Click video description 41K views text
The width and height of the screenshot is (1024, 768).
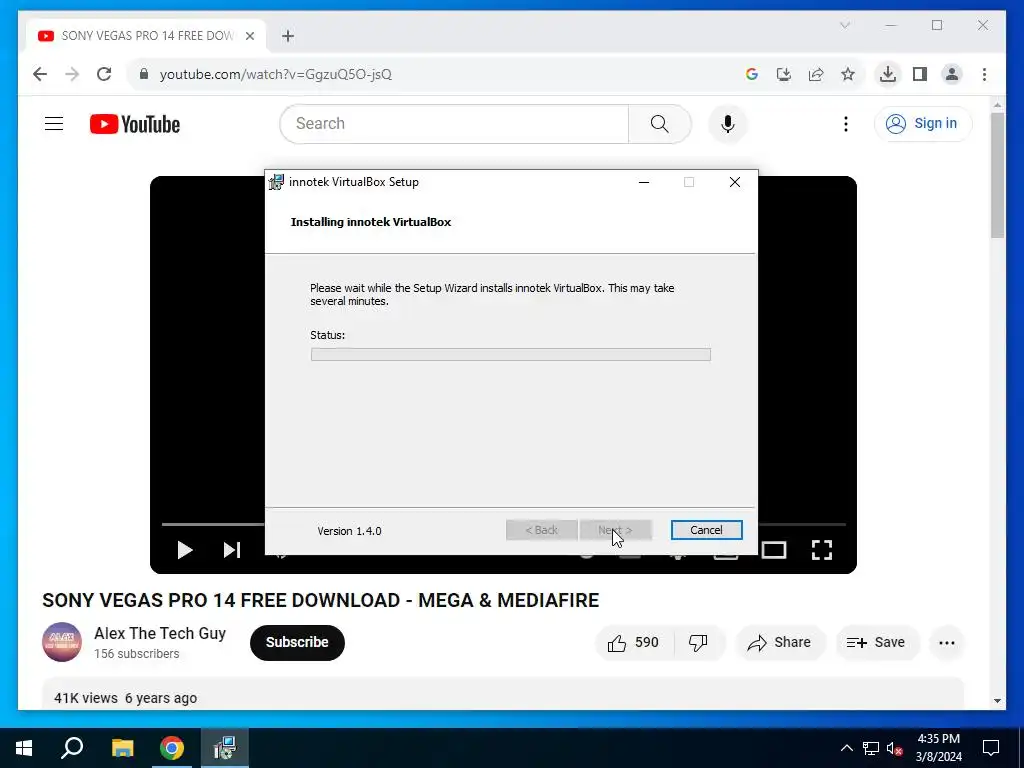[86, 698]
